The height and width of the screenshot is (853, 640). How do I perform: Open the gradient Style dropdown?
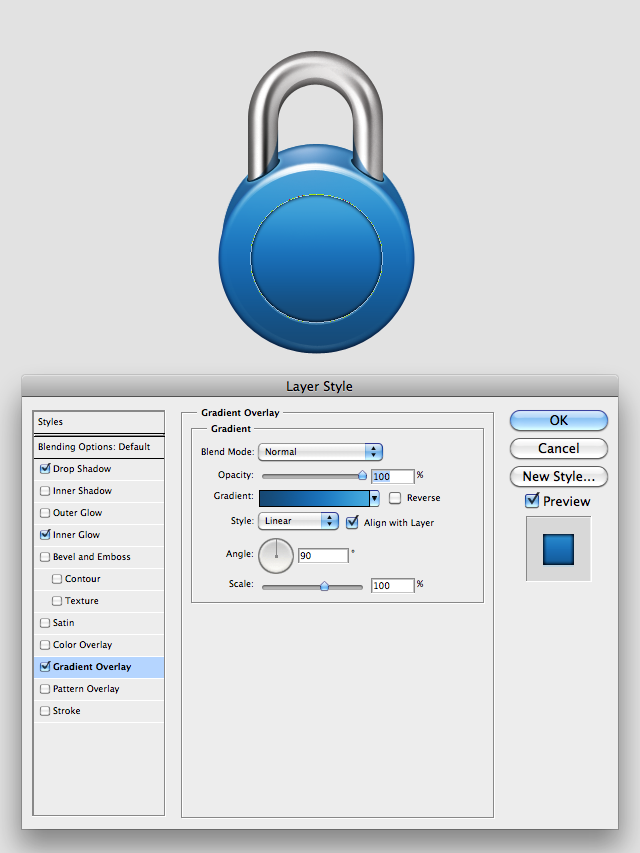pos(298,521)
